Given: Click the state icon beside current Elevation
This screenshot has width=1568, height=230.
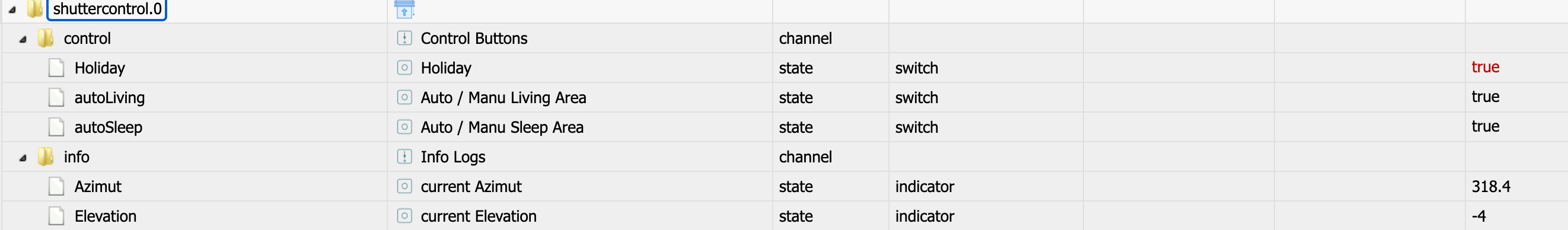Looking at the screenshot, I should [x=404, y=216].
